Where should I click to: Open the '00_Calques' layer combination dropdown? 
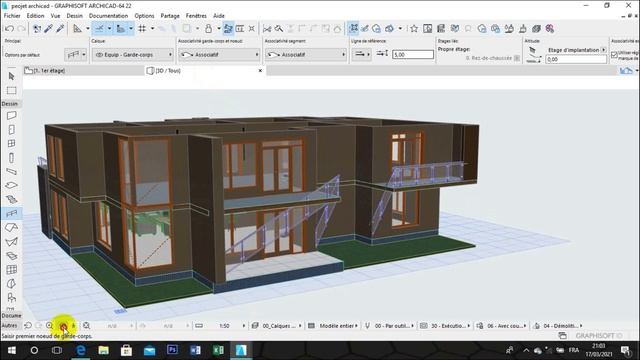coord(278,326)
